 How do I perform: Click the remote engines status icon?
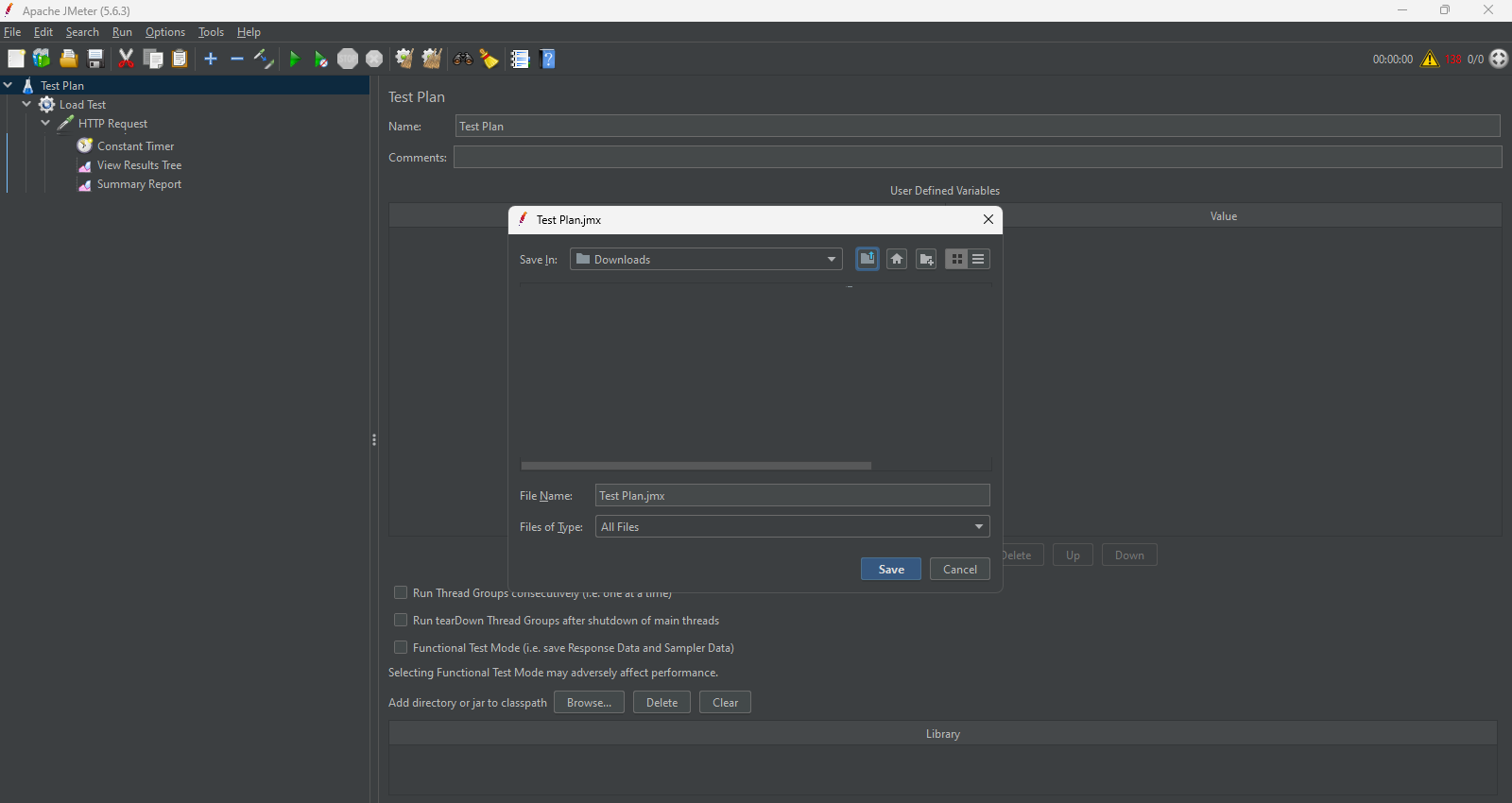coord(1499,59)
